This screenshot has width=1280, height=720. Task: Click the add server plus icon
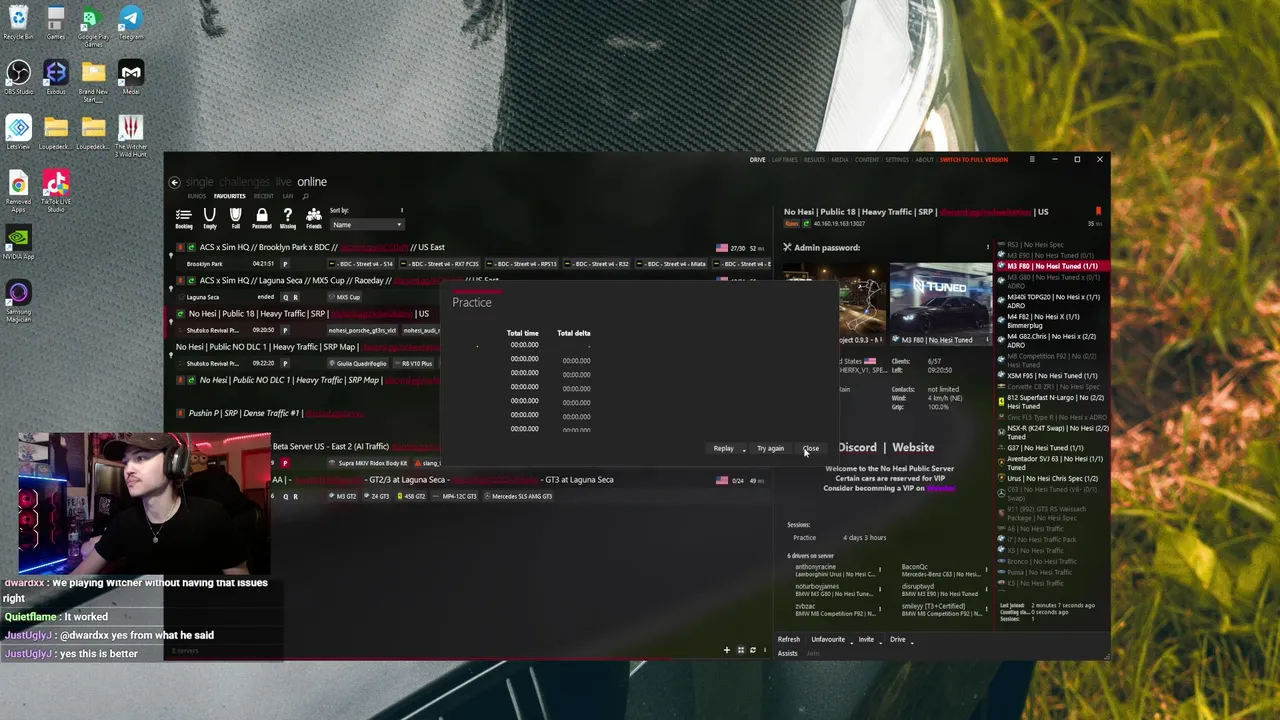(x=727, y=650)
